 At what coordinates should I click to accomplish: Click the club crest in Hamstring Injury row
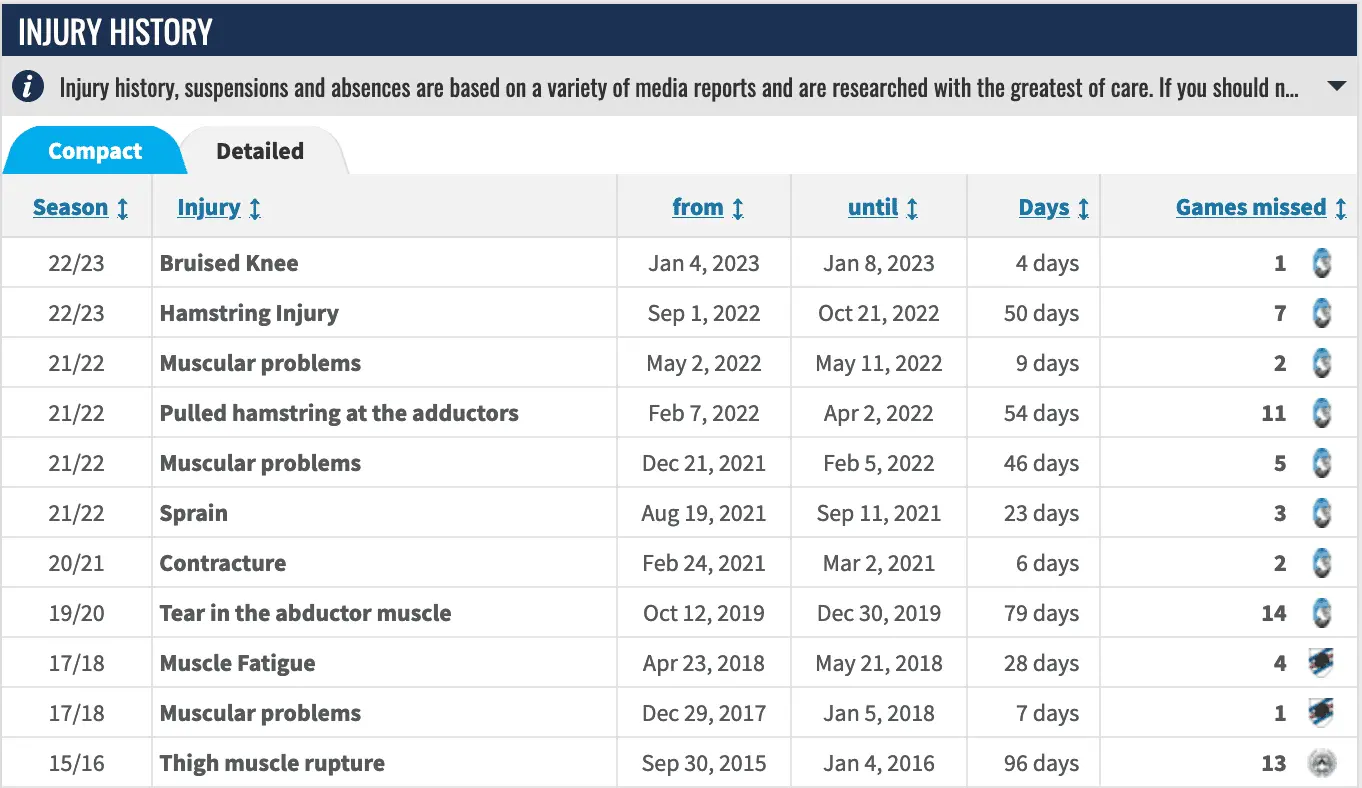[x=1322, y=313]
